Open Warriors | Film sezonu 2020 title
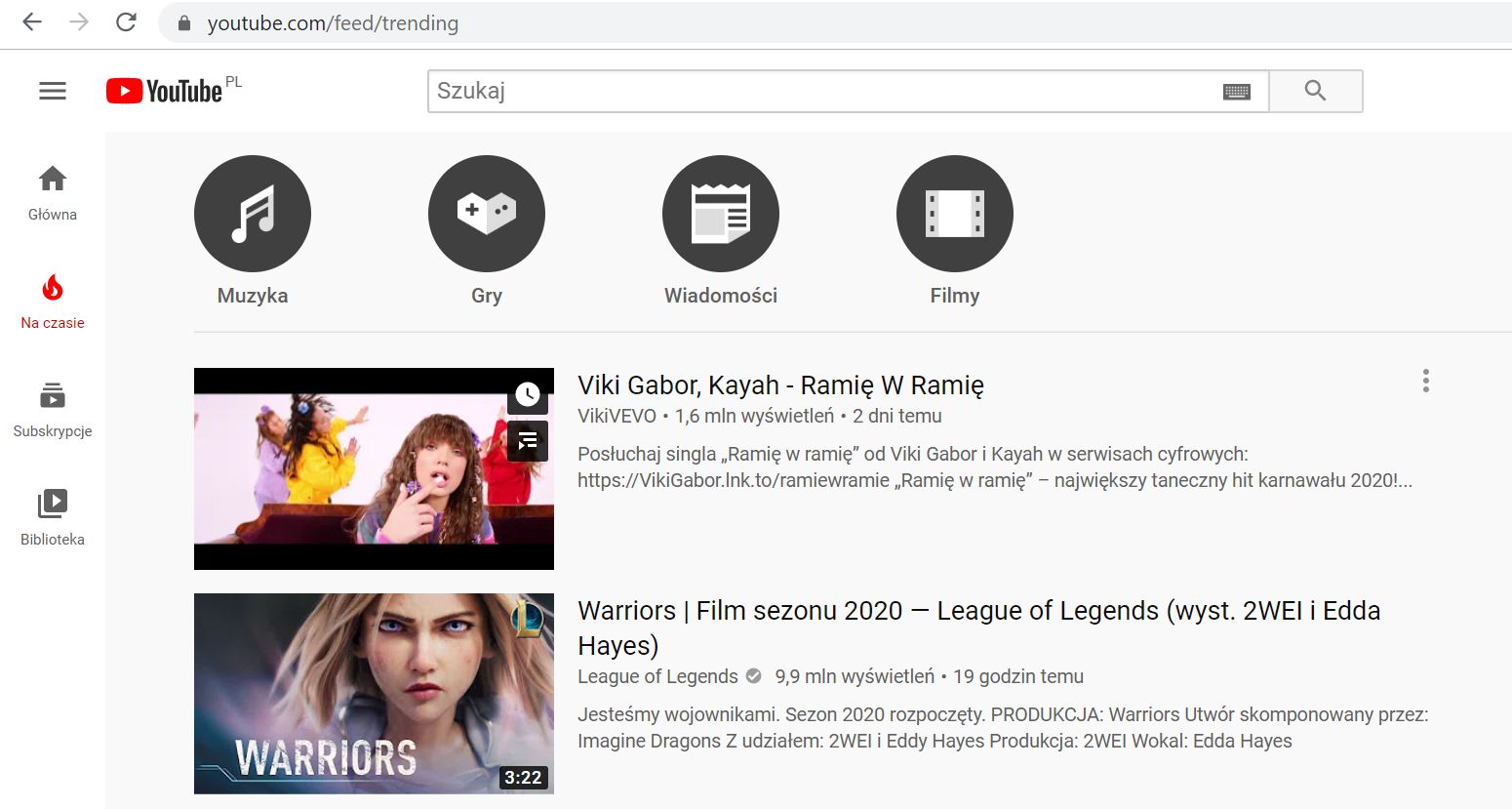This screenshot has height=809, width=1512. point(978,627)
